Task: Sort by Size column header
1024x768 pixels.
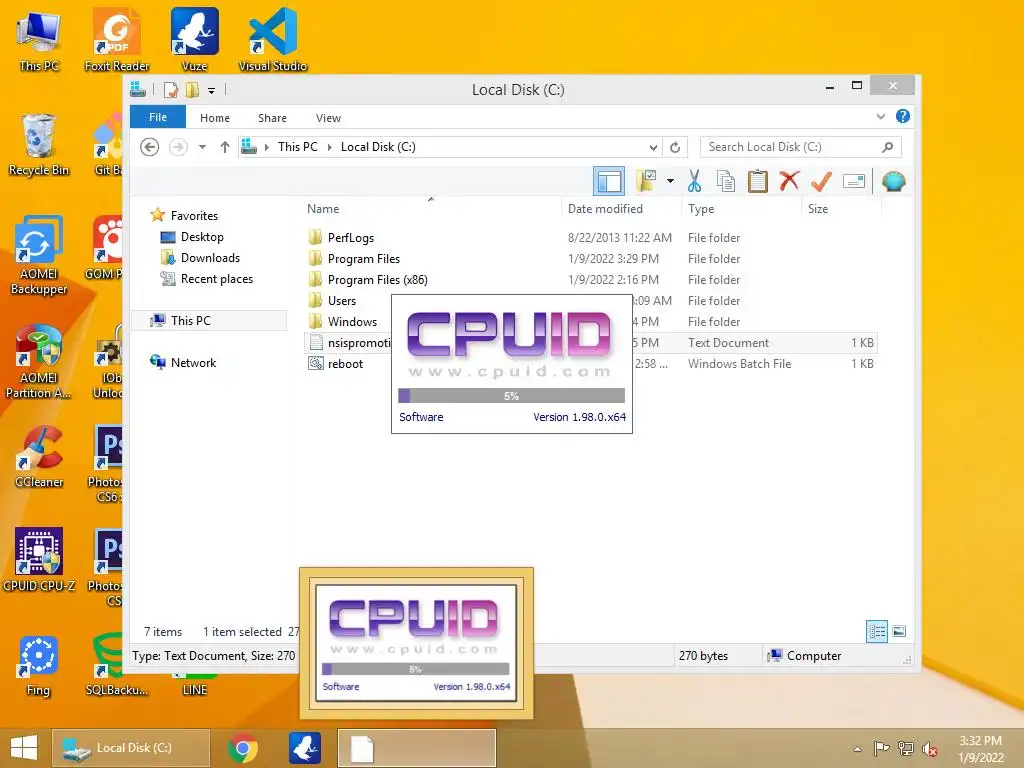Action: [x=818, y=209]
